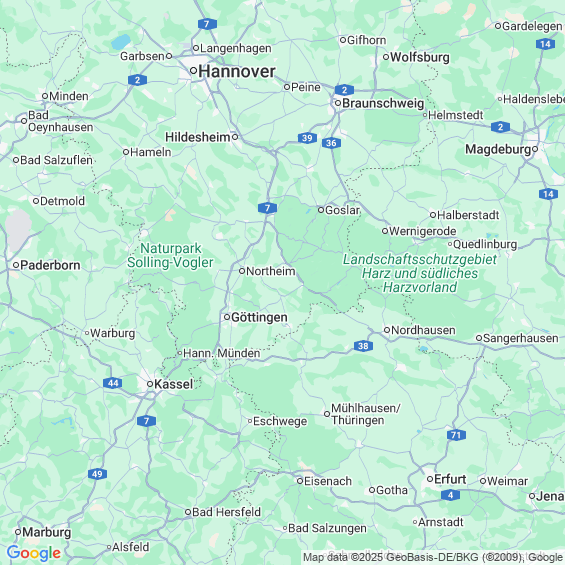Click the A 44 highway shield near Kassel
Image resolution: width=565 pixels, height=565 pixels.
pos(112,383)
